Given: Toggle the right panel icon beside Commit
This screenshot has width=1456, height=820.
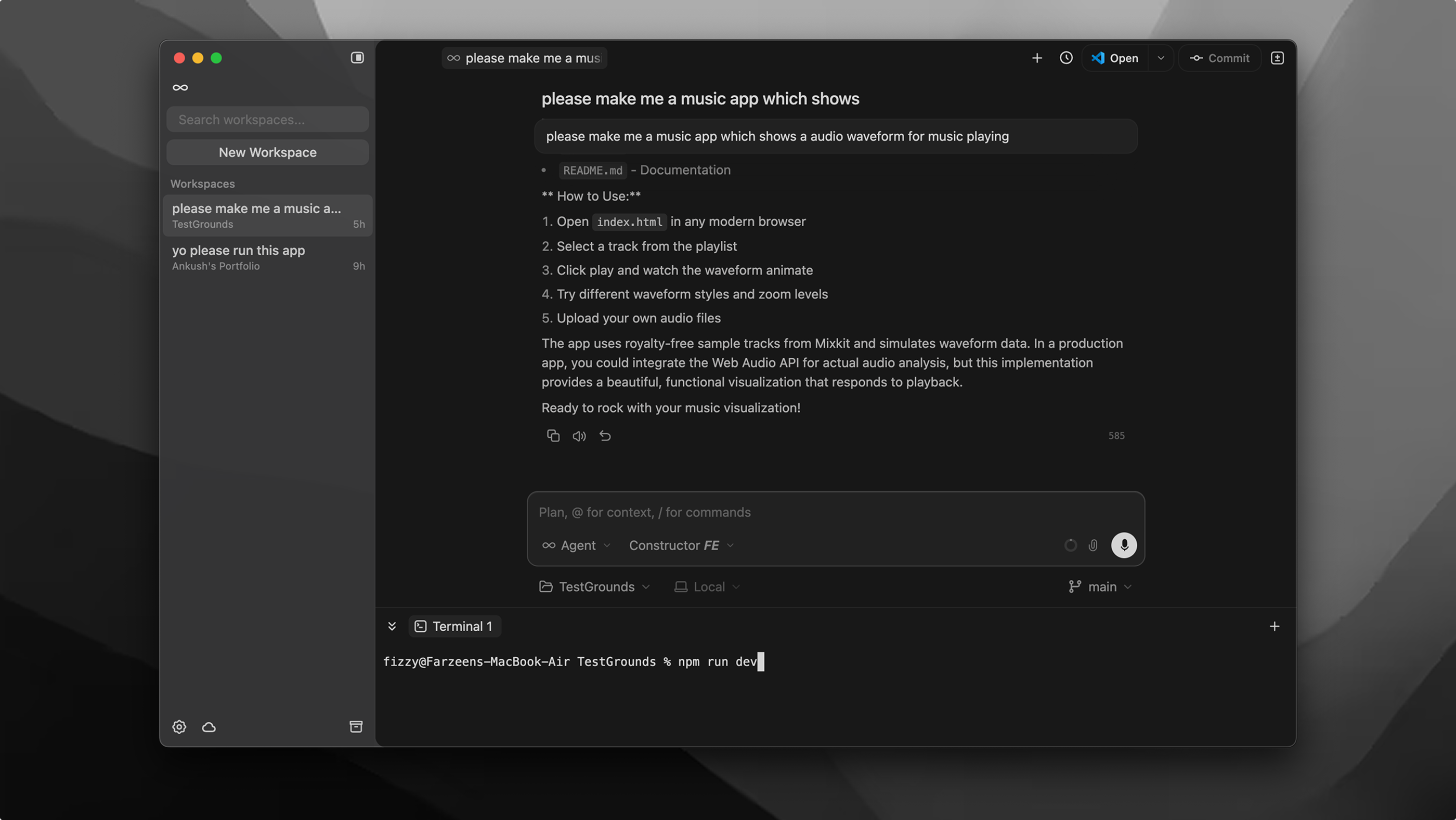Looking at the screenshot, I should tap(1277, 58).
